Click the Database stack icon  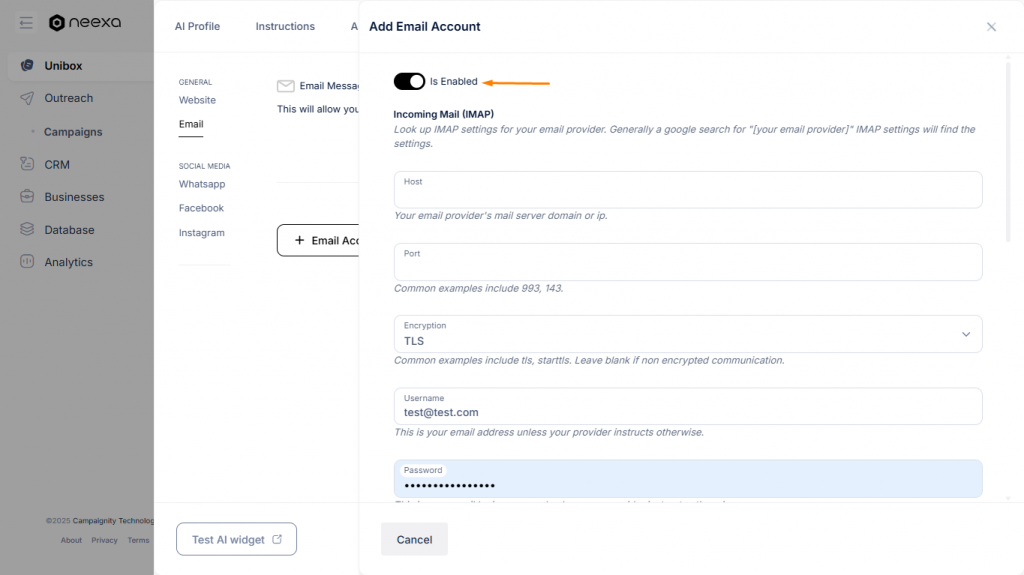(x=27, y=230)
